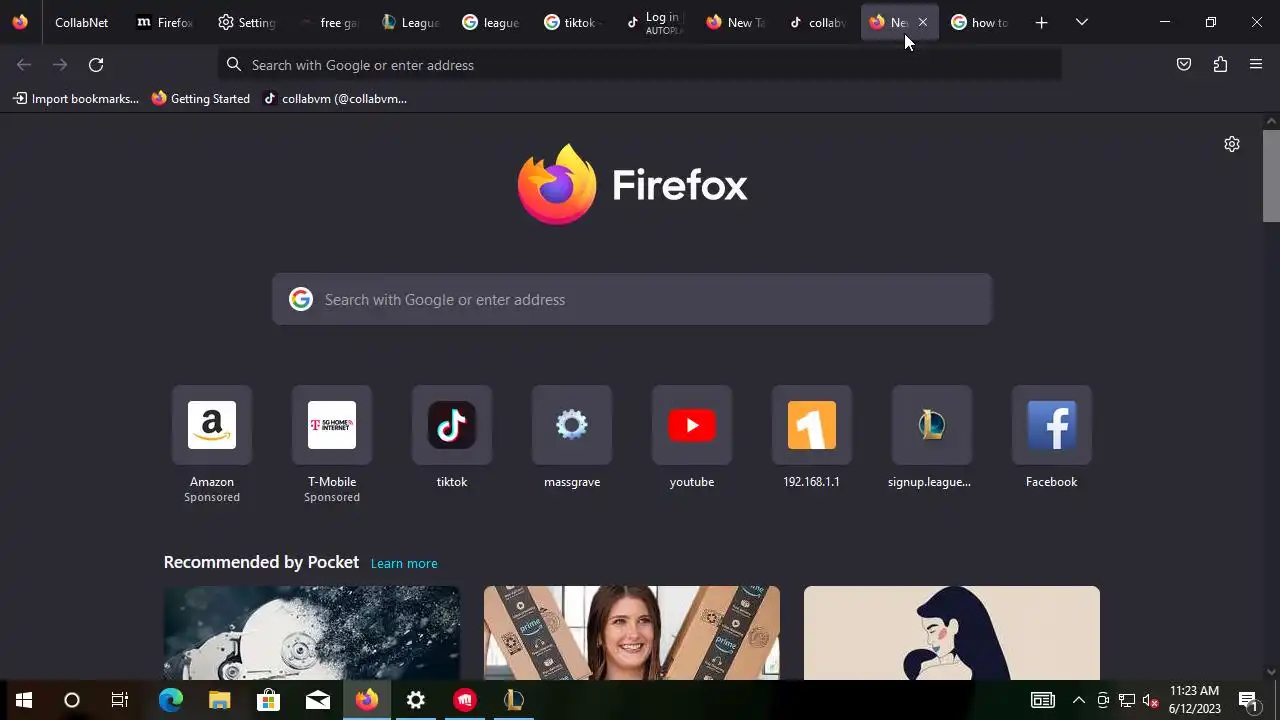The height and width of the screenshot is (720, 1280).
Task: Open the 192.168.1.1 shortcut tile
Action: [x=812, y=425]
